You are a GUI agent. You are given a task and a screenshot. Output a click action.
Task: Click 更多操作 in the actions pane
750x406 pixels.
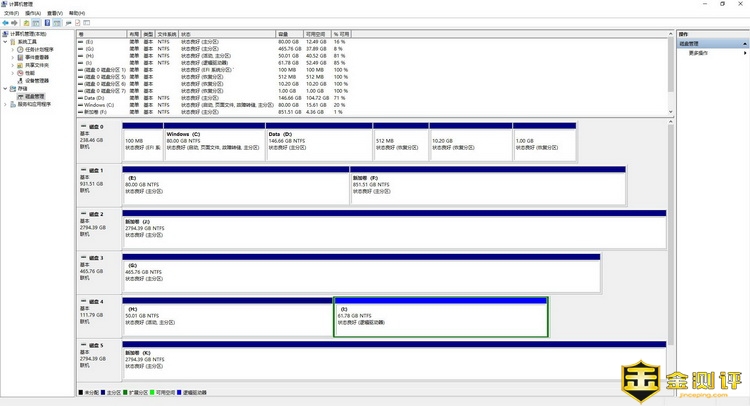click(x=698, y=52)
